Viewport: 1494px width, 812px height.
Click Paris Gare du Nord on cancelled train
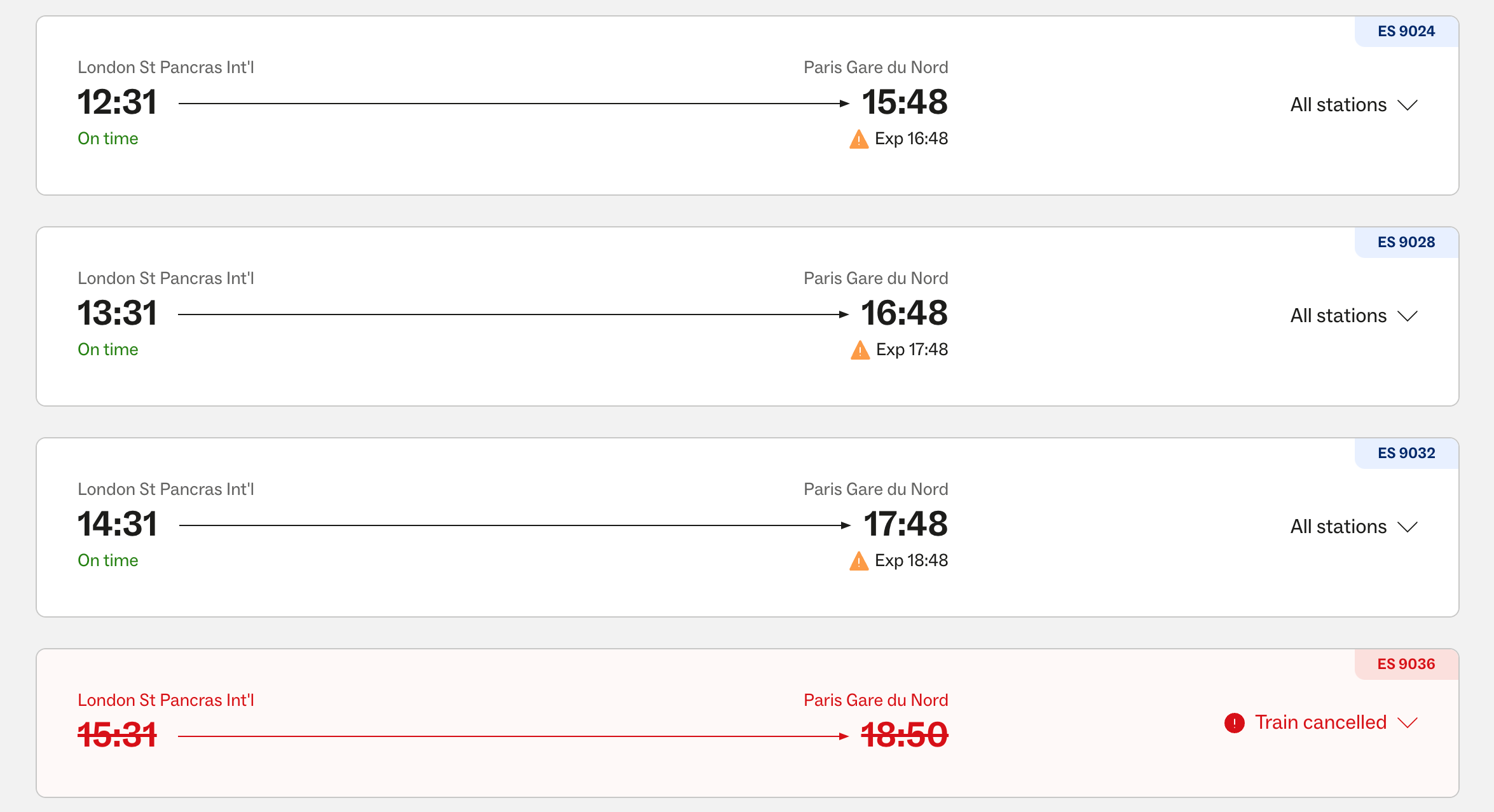click(x=875, y=700)
